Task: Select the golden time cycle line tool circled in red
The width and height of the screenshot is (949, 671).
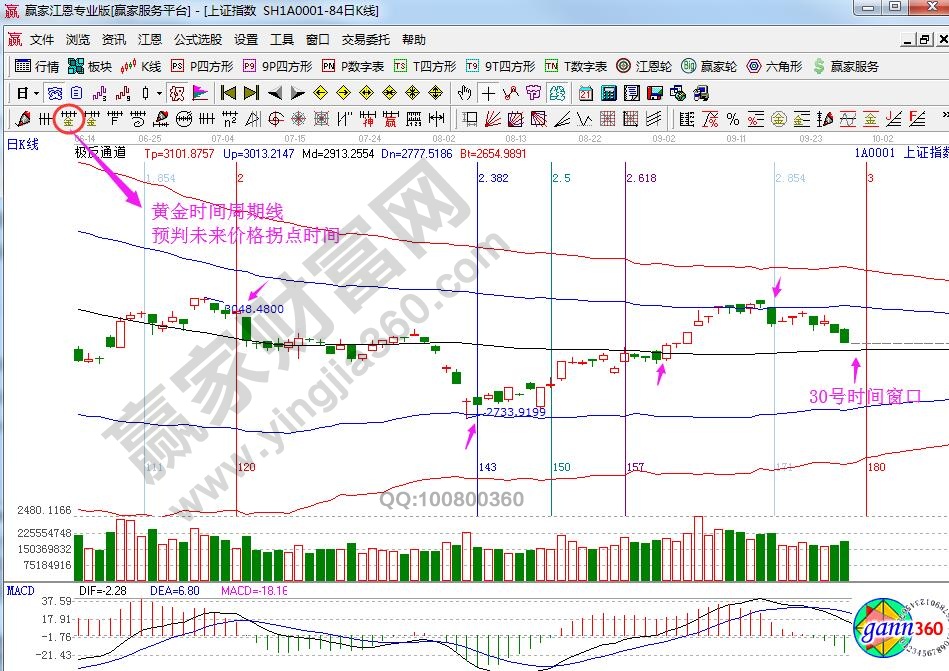Action: [68, 120]
